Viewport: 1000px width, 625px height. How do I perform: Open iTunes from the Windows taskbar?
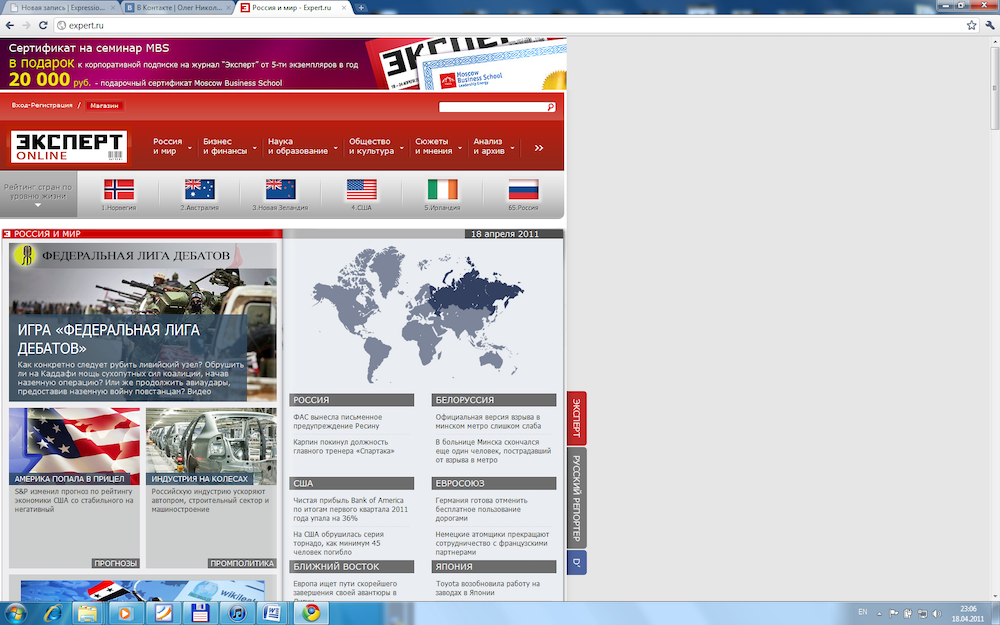pyautogui.click(x=236, y=612)
